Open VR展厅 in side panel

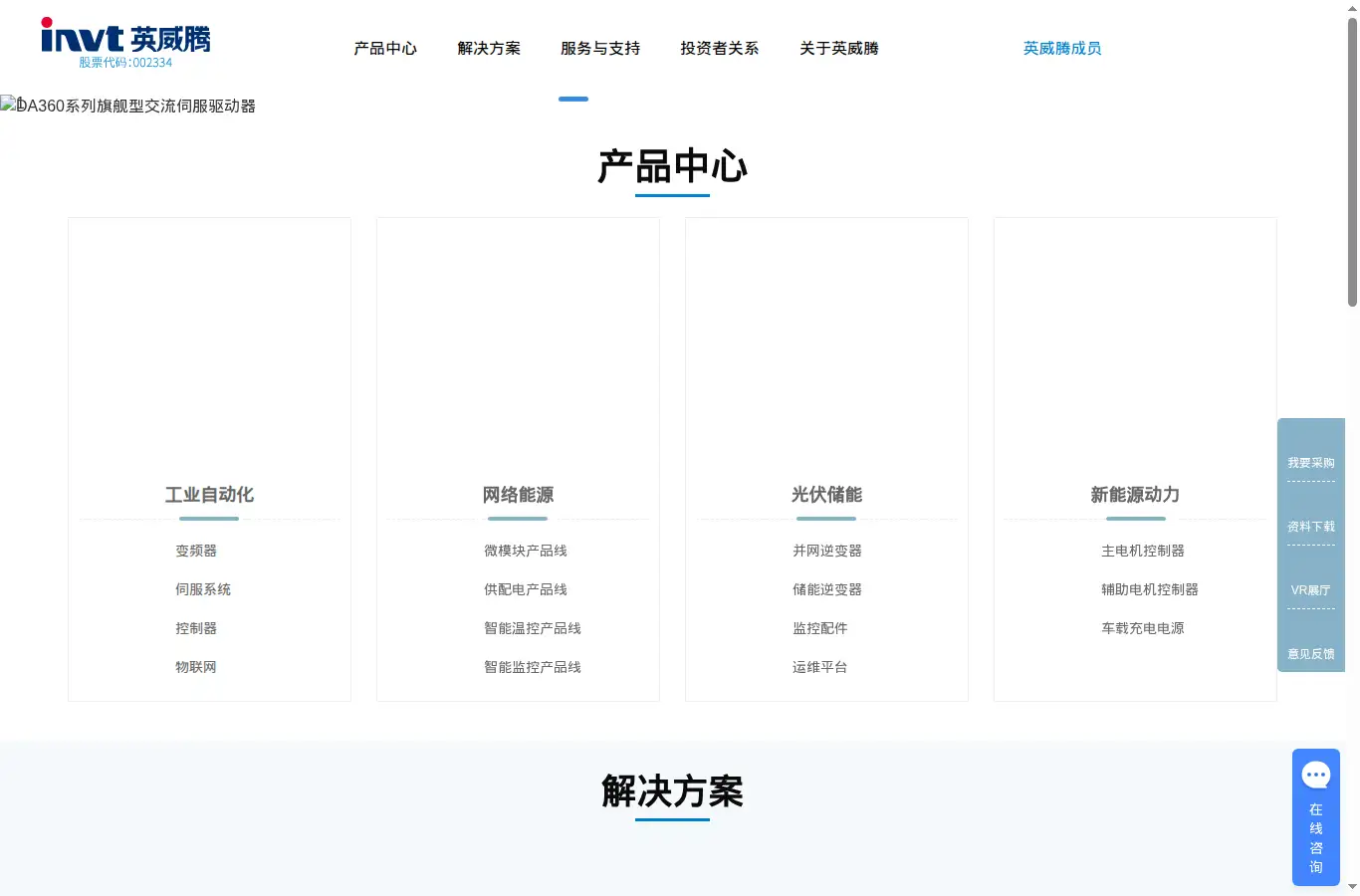coord(1311,590)
